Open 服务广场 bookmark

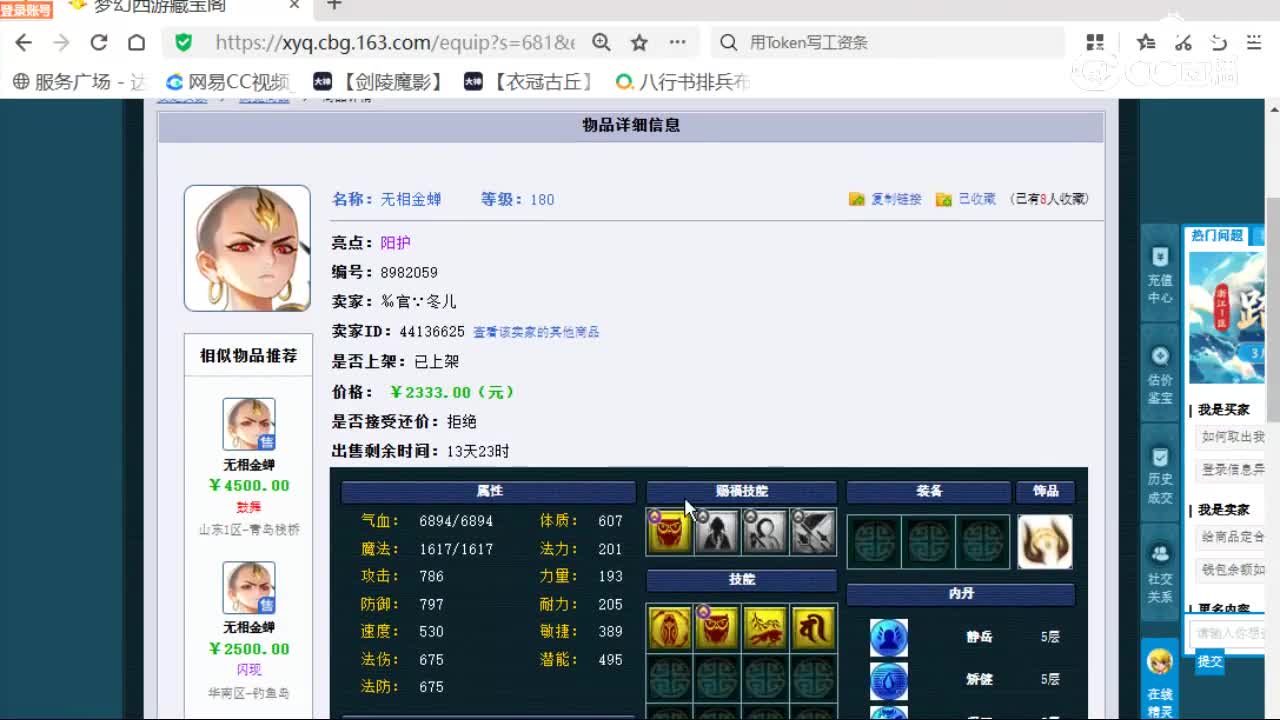pyautogui.click(x=78, y=82)
